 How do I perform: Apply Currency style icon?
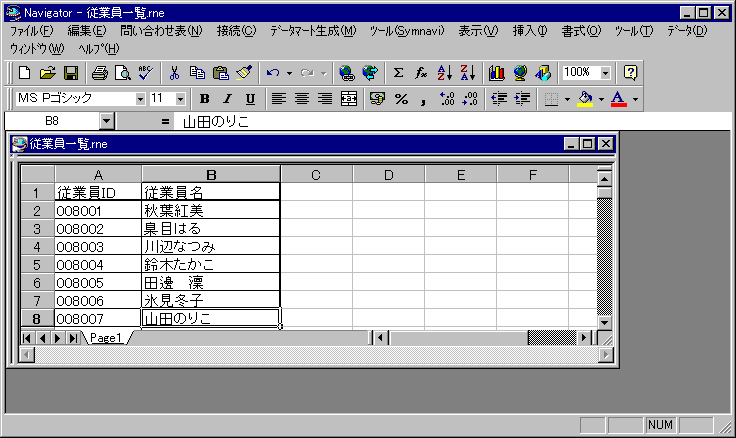377,99
